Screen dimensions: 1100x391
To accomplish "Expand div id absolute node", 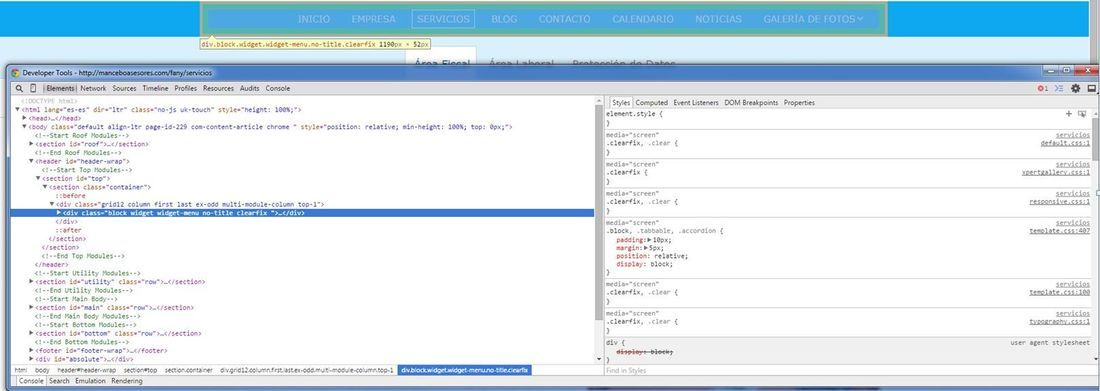I will click(x=32, y=359).
